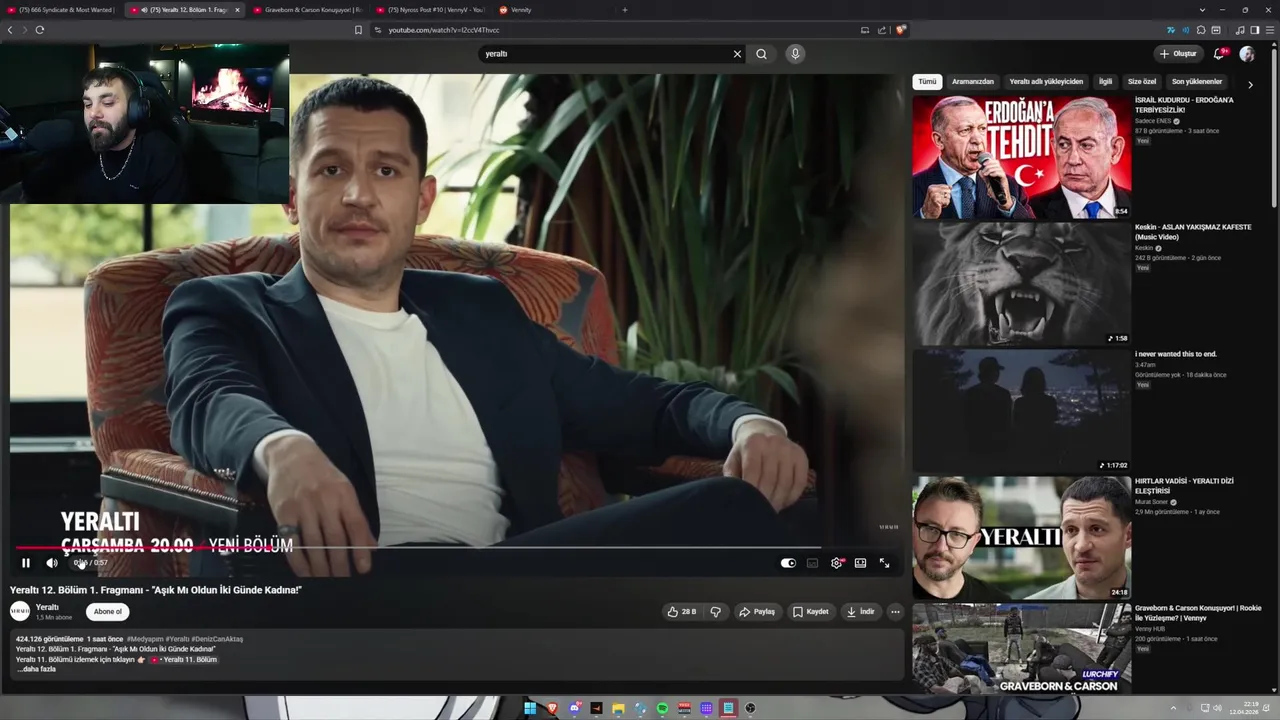Screen dimensions: 1280x720
Task: Open the player settings gear
Action: [836, 563]
